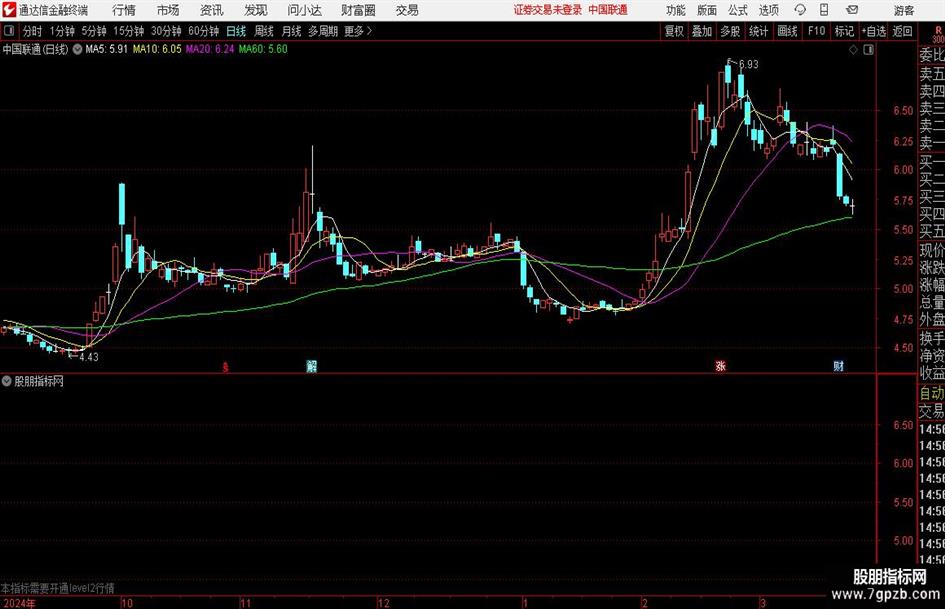Select the 日线 daily period
Image resolution: width=945 pixels, height=609 pixels.
[236, 31]
